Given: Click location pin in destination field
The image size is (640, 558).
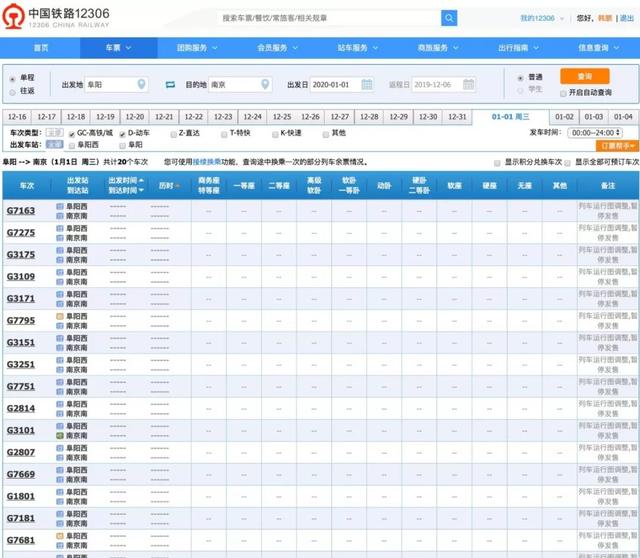Looking at the screenshot, I should (265, 84).
